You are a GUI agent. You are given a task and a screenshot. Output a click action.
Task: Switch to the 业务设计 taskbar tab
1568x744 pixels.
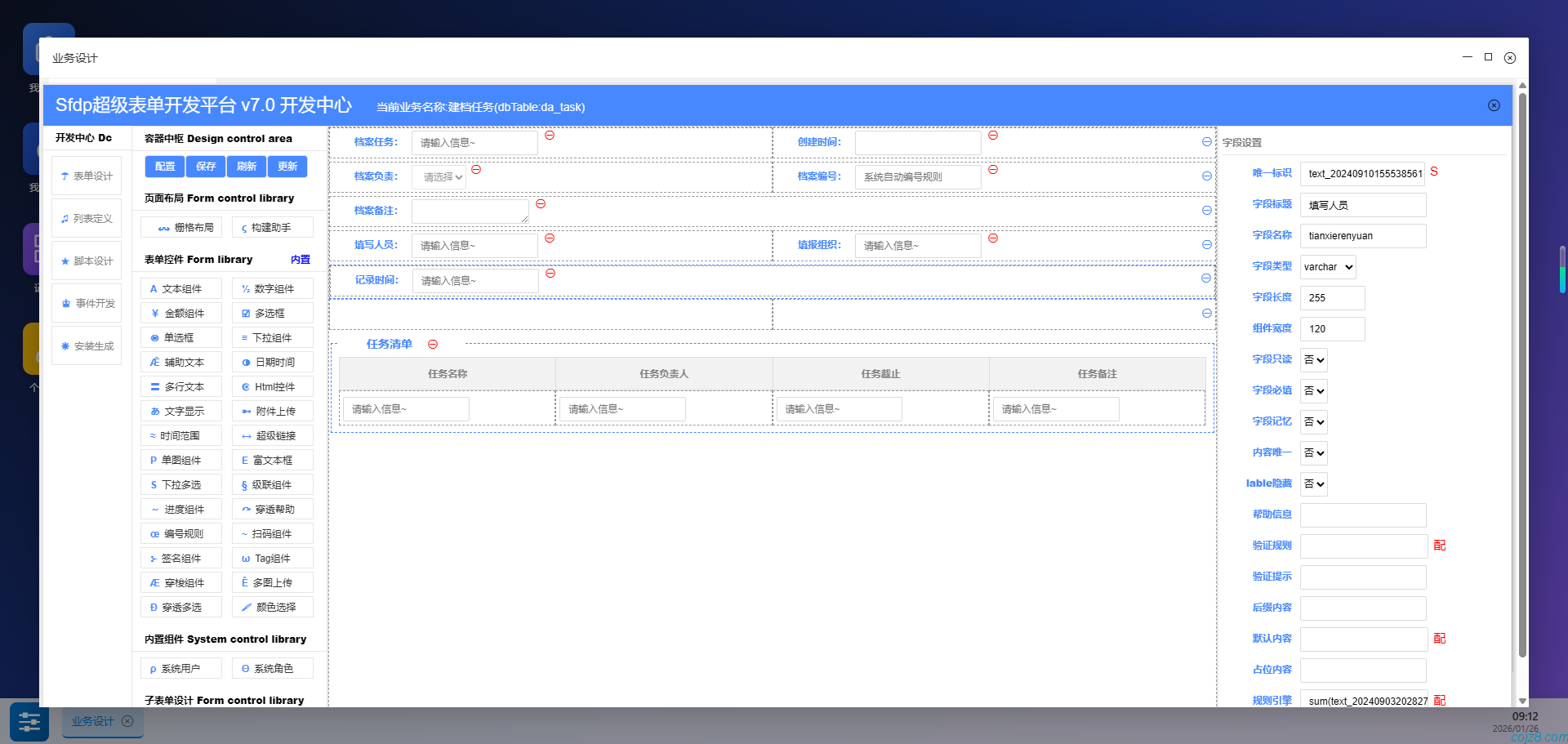click(x=91, y=721)
